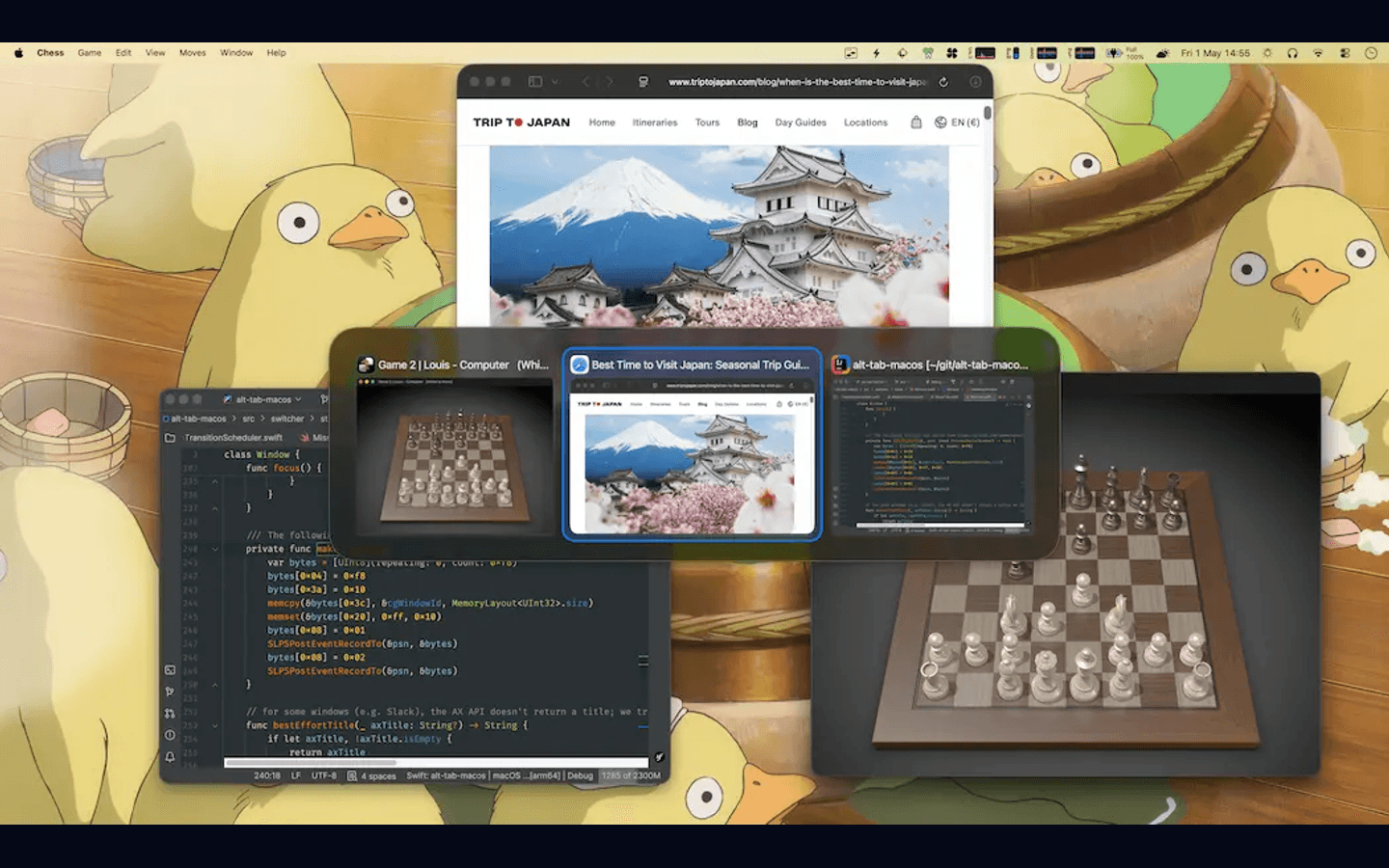Open the IDE Git tool window icon
This screenshot has height=868, width=1389.
pyautogui.click(x=170, y=692)
